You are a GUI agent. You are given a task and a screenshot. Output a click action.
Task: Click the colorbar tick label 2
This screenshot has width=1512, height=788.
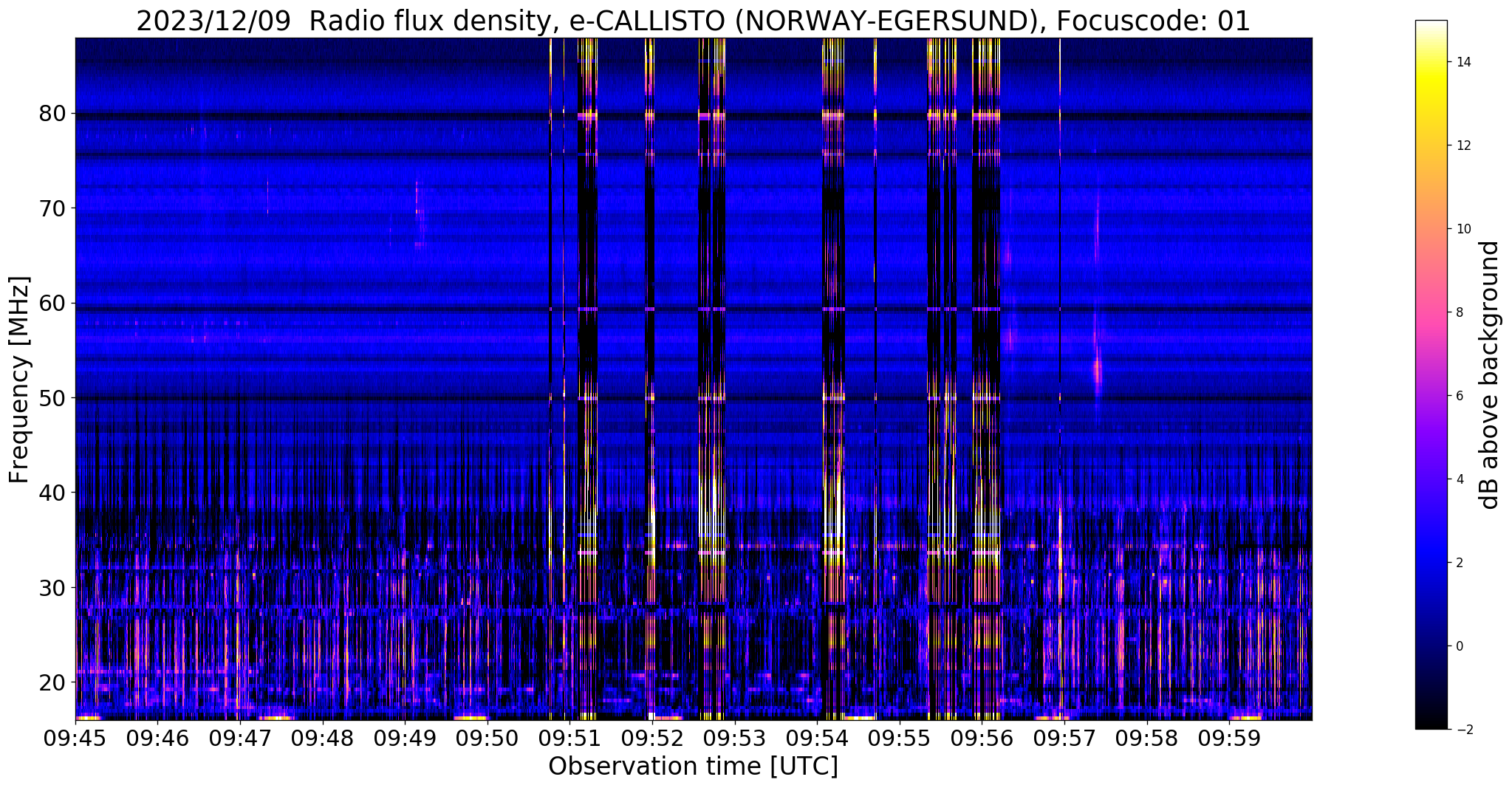click(x=1459, y=563)
